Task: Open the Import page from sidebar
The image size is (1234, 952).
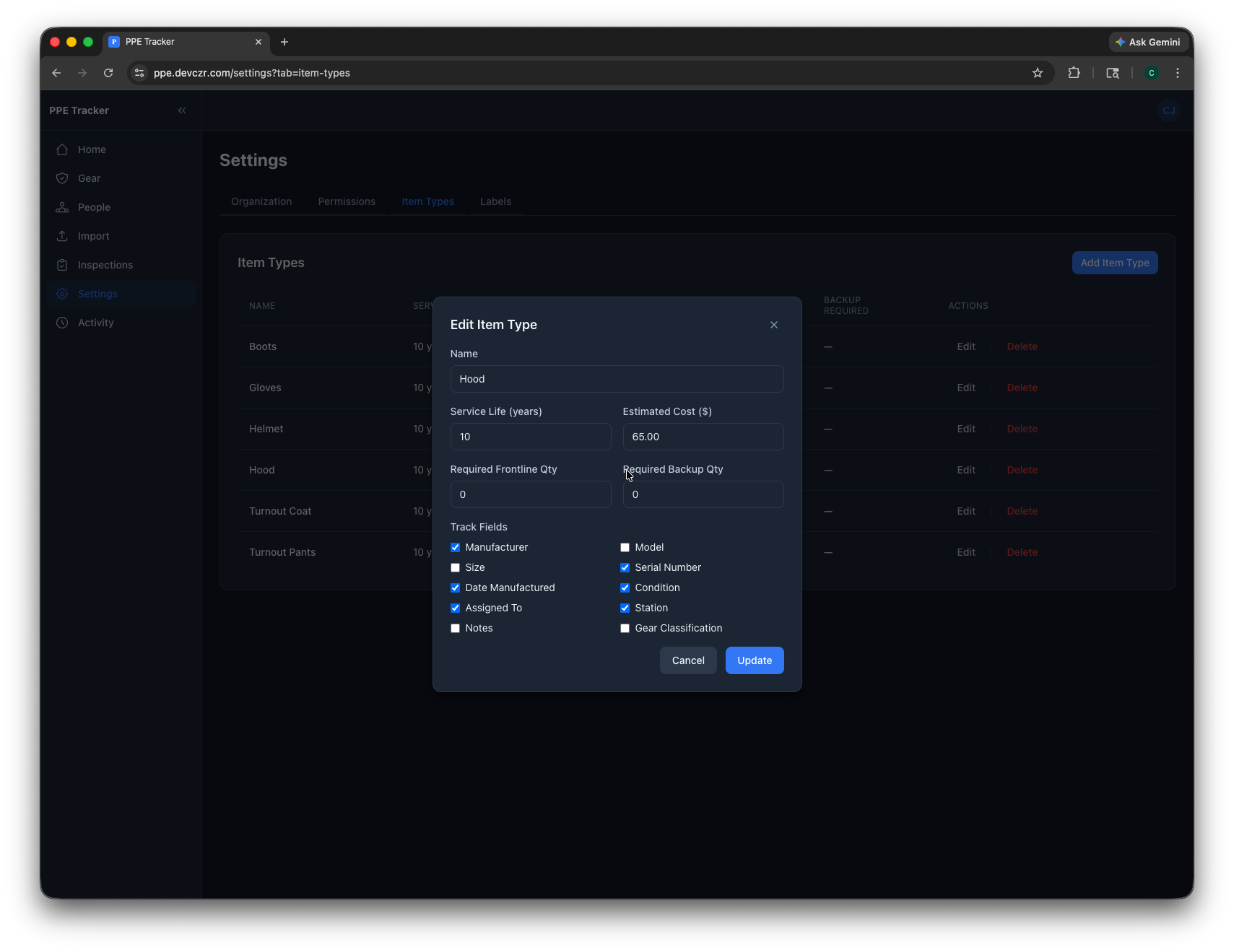Action: 93,236
